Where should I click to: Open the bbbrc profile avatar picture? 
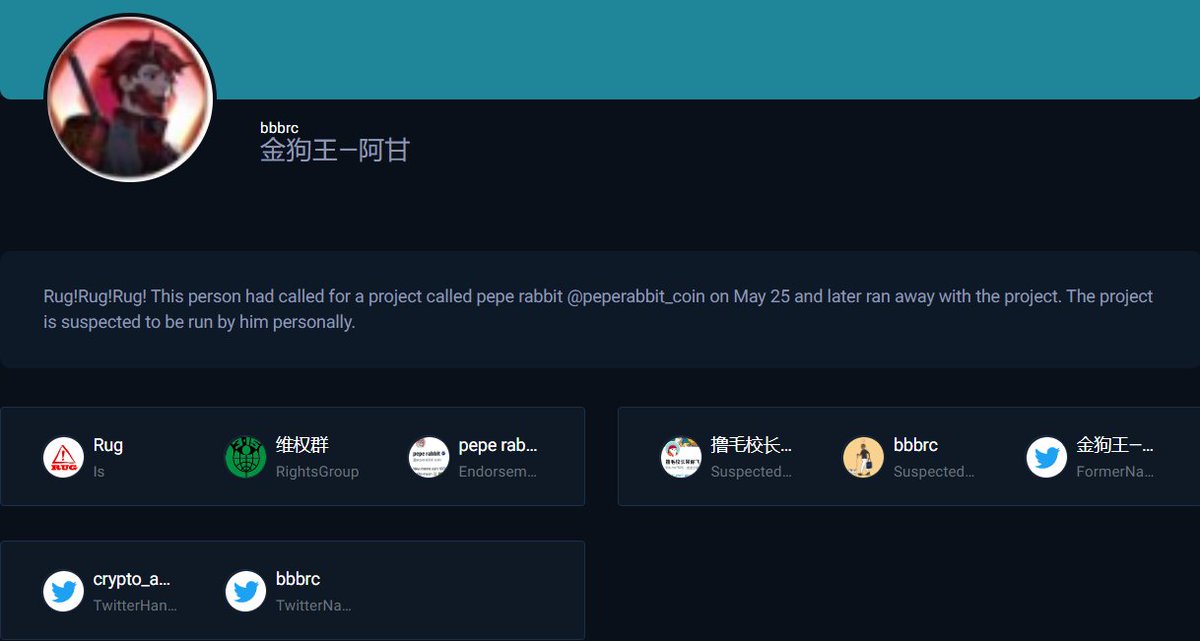[x=129, y=97]
